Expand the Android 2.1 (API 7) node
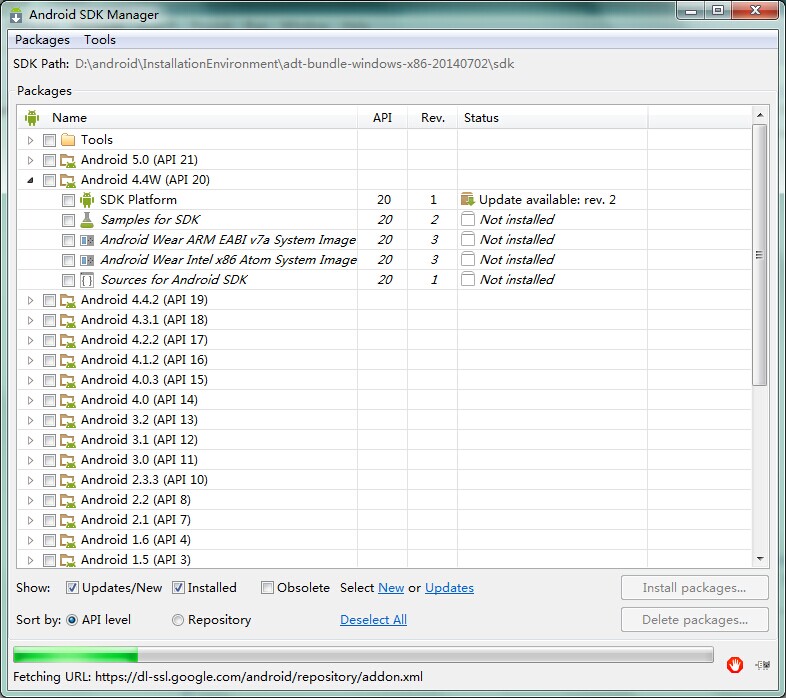786x698 pixels. pos(31,520)
